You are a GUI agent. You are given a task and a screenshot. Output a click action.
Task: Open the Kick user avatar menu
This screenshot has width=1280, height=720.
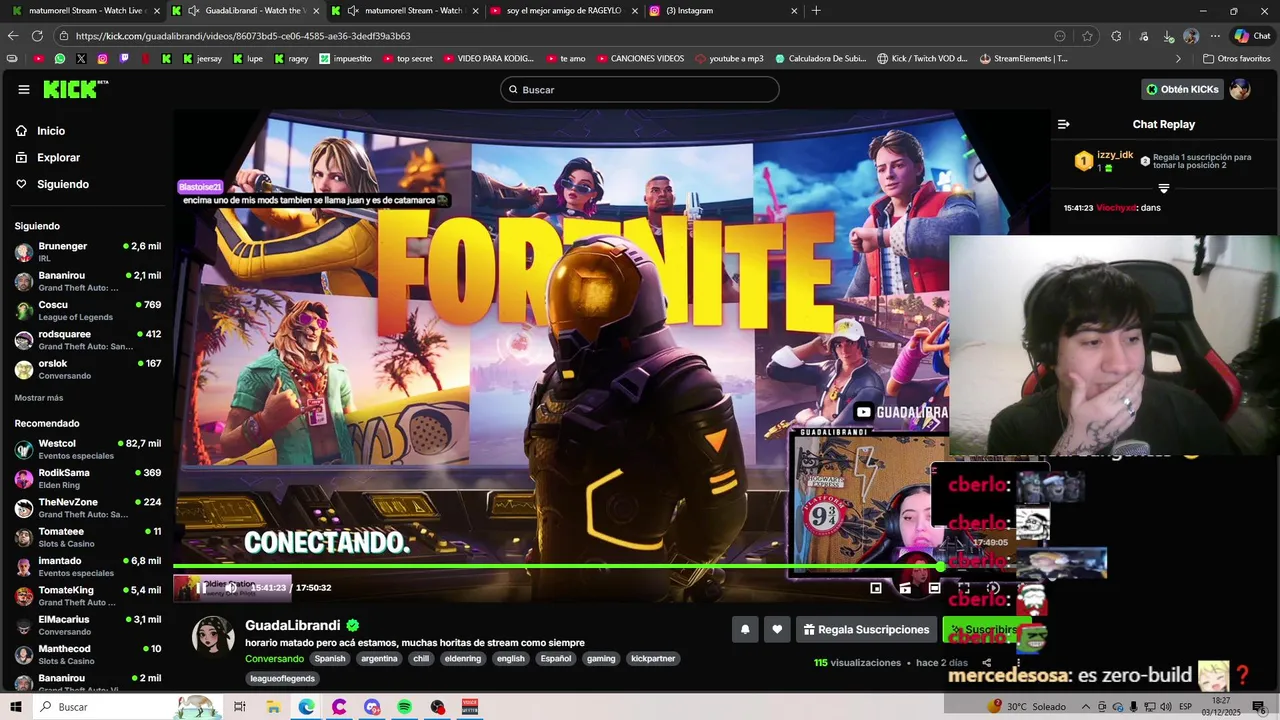[1240, 90]
